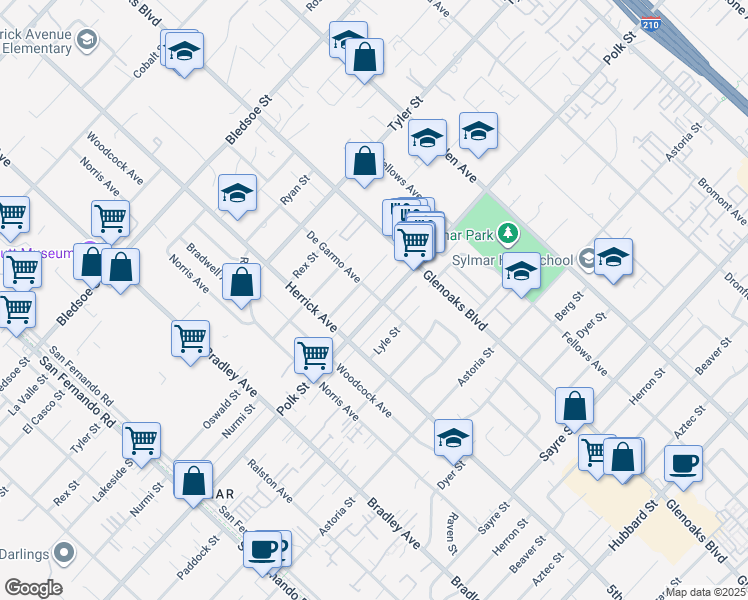Select the school marker next to the Tyler St label
The width and height of the screenshot is (748, 600).
[427, 141]
